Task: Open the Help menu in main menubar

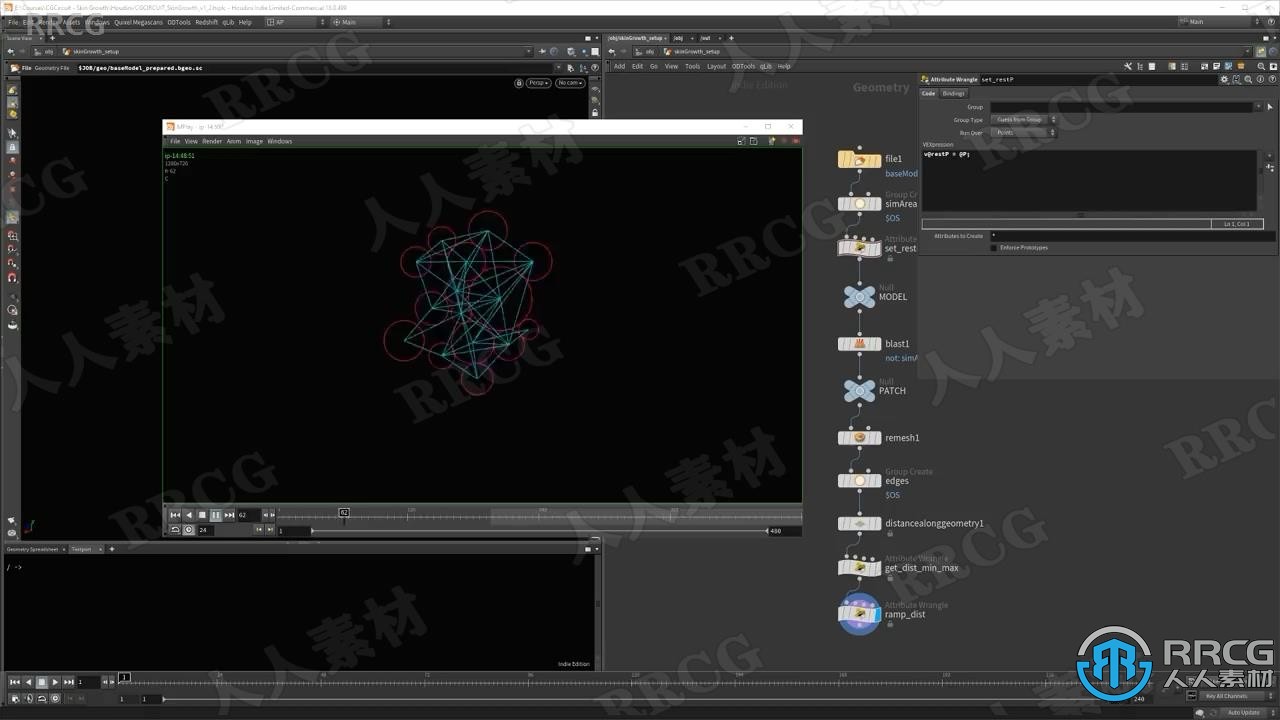Action: point(245,22)
